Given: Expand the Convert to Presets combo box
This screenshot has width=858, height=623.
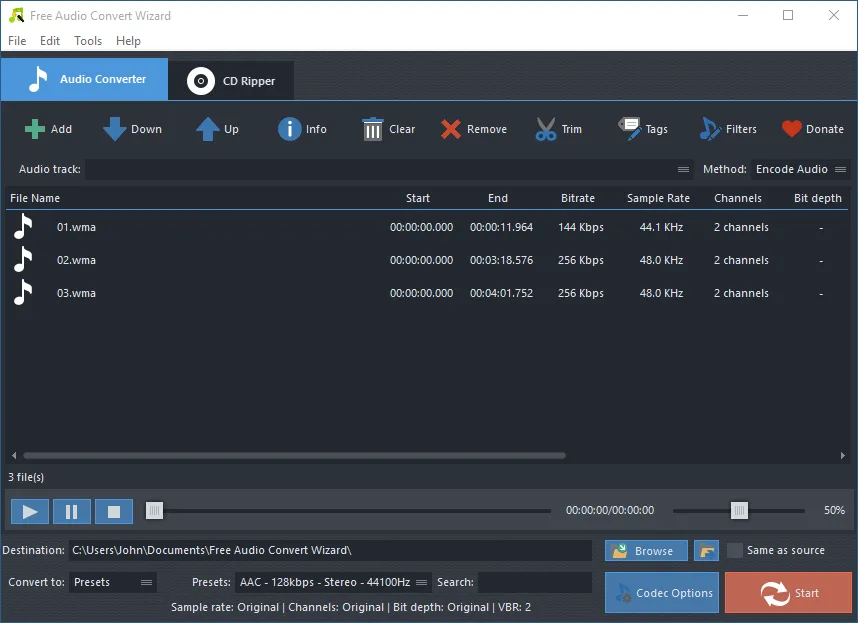Looking at the screenshot, I should (113, 581).
